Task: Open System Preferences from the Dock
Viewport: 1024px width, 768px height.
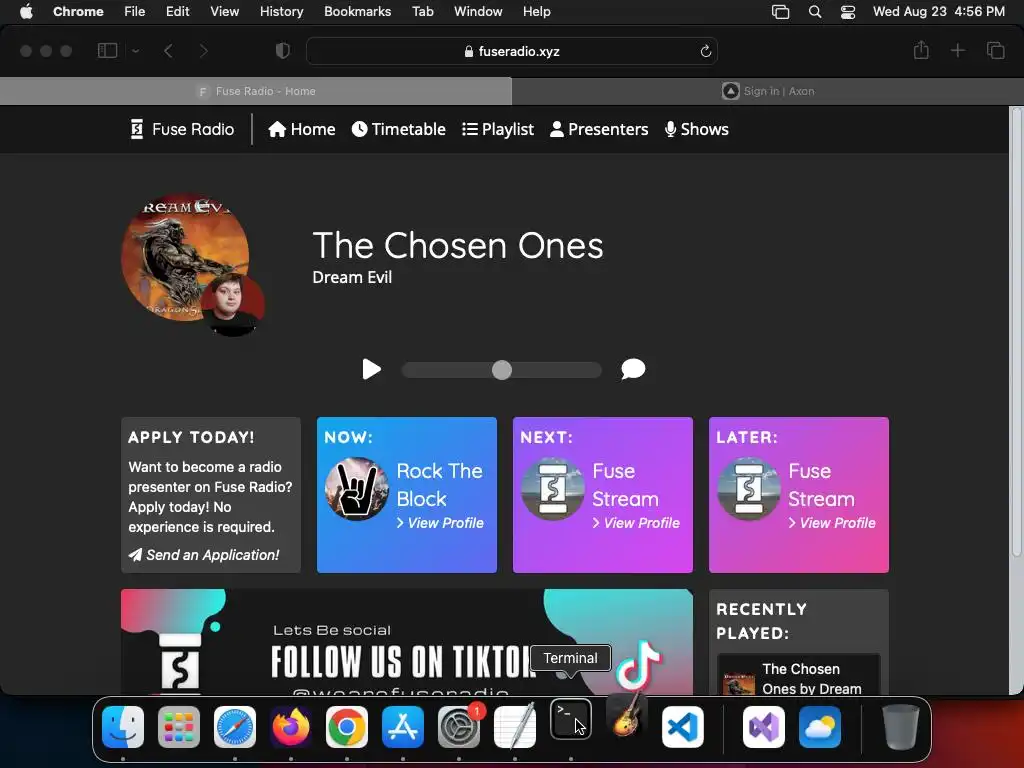Action: coord(459,727)
